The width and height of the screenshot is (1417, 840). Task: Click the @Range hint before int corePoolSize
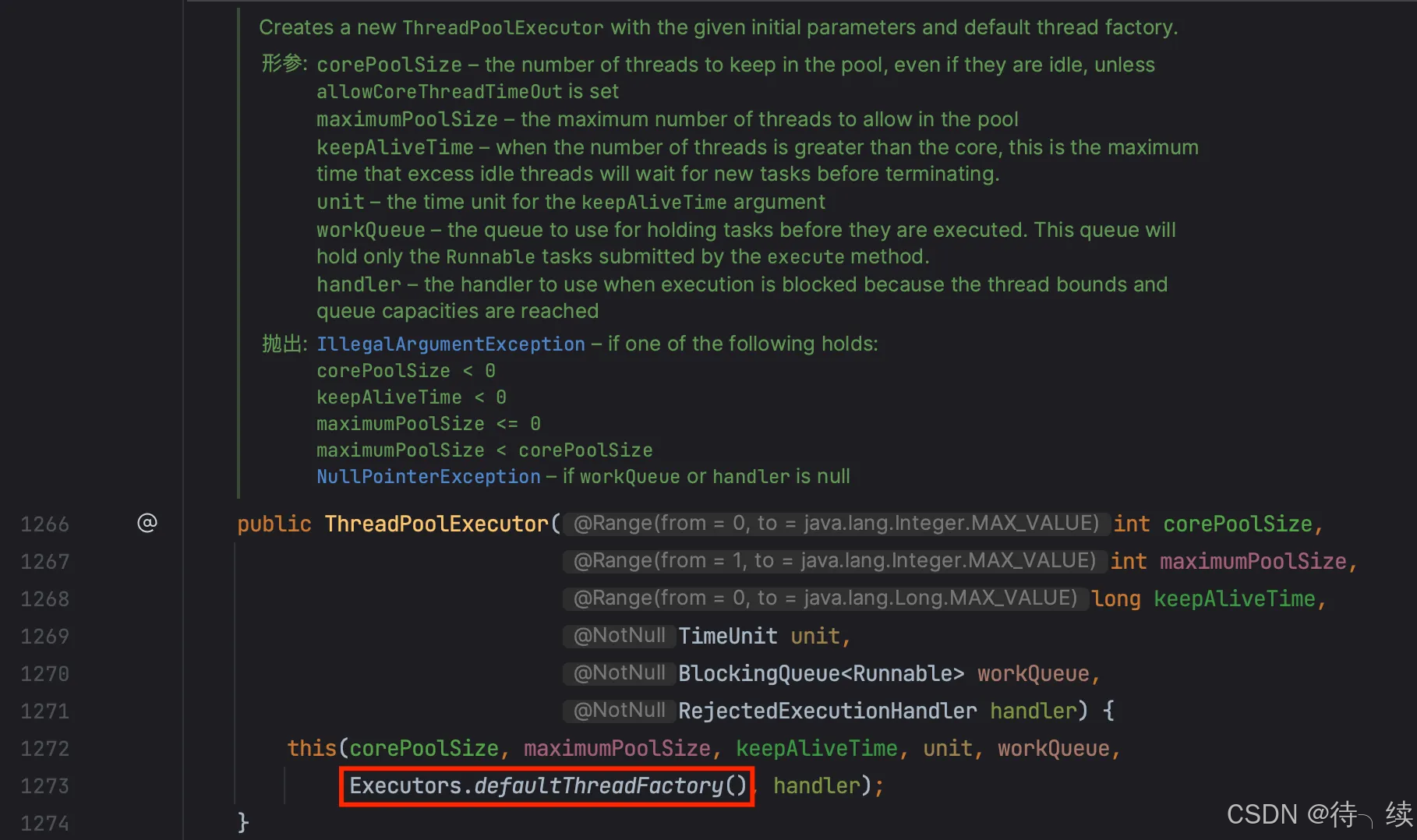836,523
